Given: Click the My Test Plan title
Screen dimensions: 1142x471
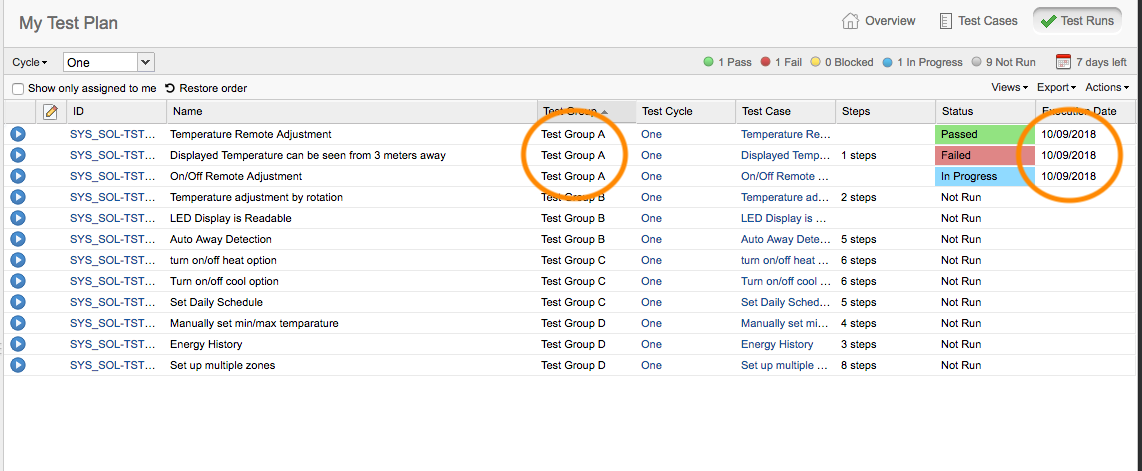Looking at the screenshot, I should point(68,23).
